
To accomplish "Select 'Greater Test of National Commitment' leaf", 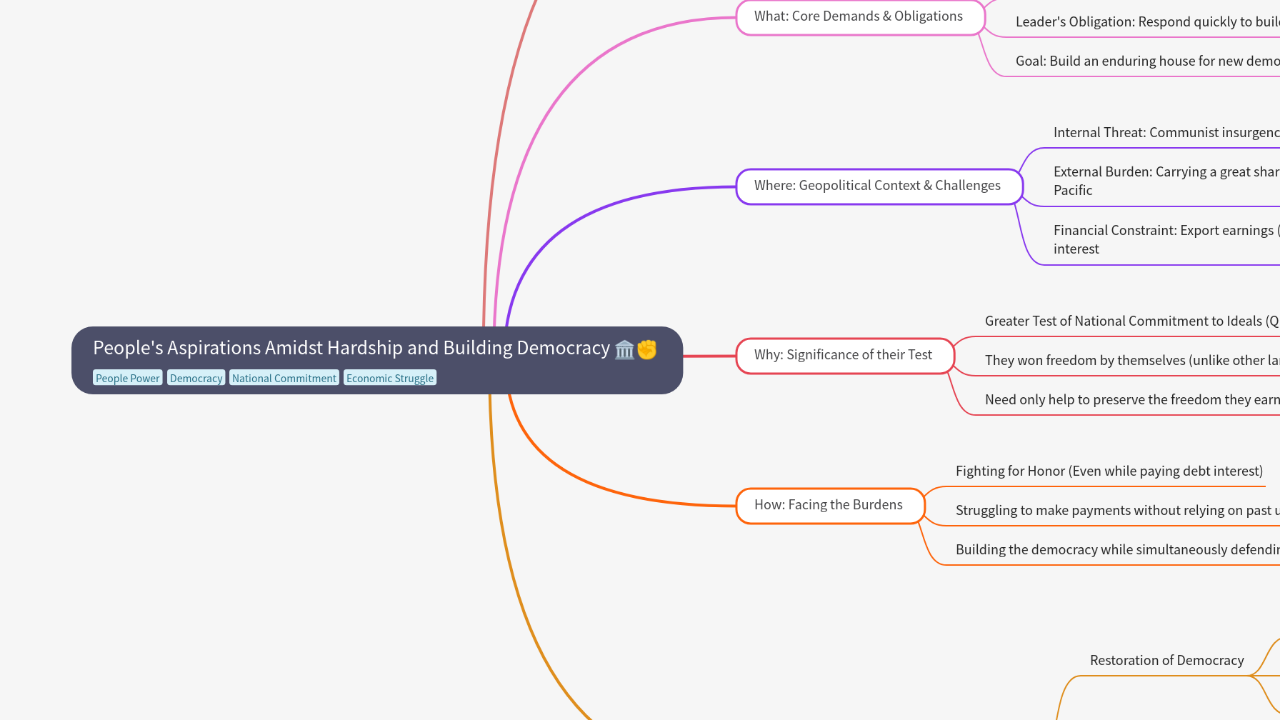I will 1130,321.
